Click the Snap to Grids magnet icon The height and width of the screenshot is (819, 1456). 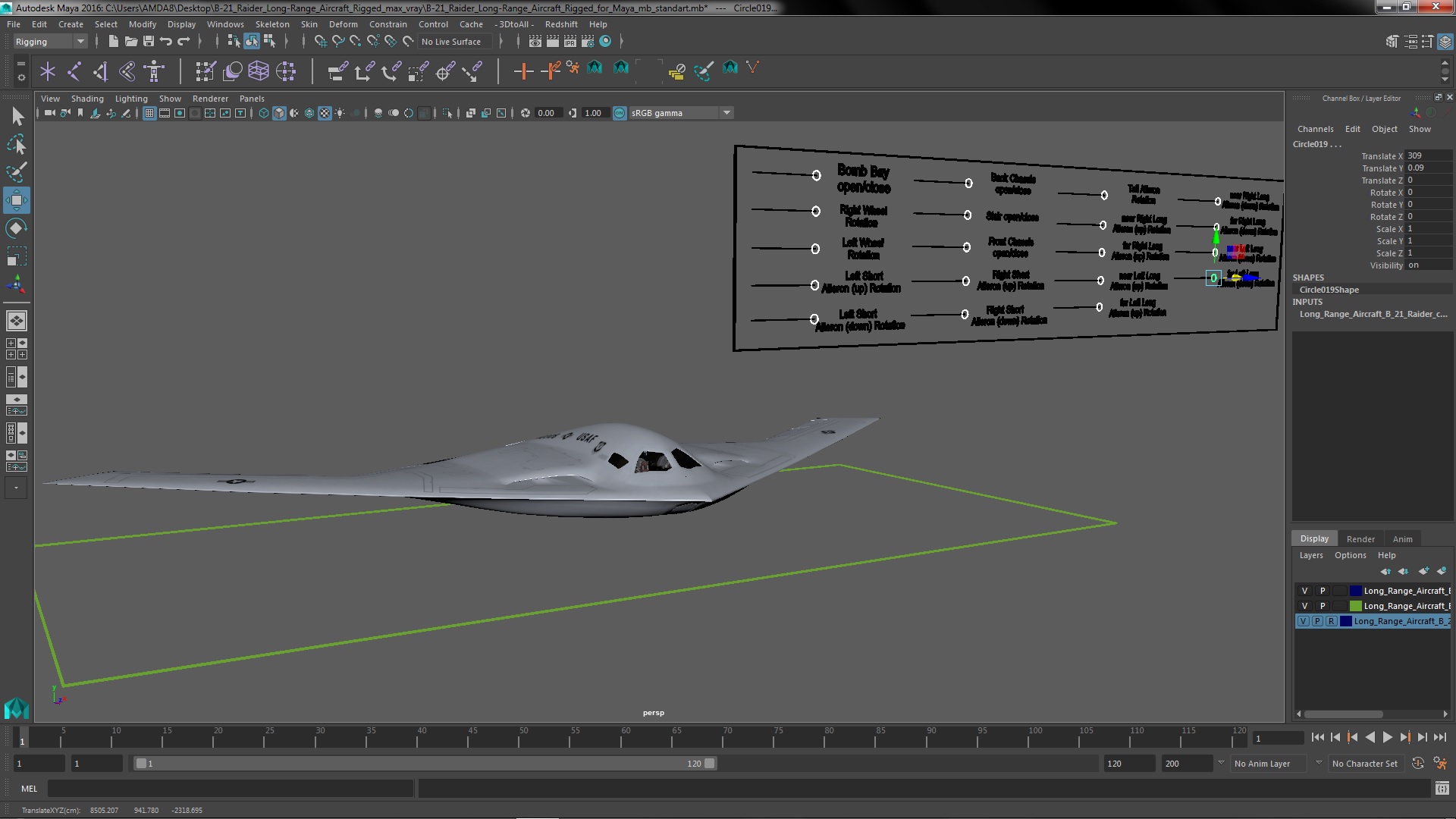[x=321, y=41]
